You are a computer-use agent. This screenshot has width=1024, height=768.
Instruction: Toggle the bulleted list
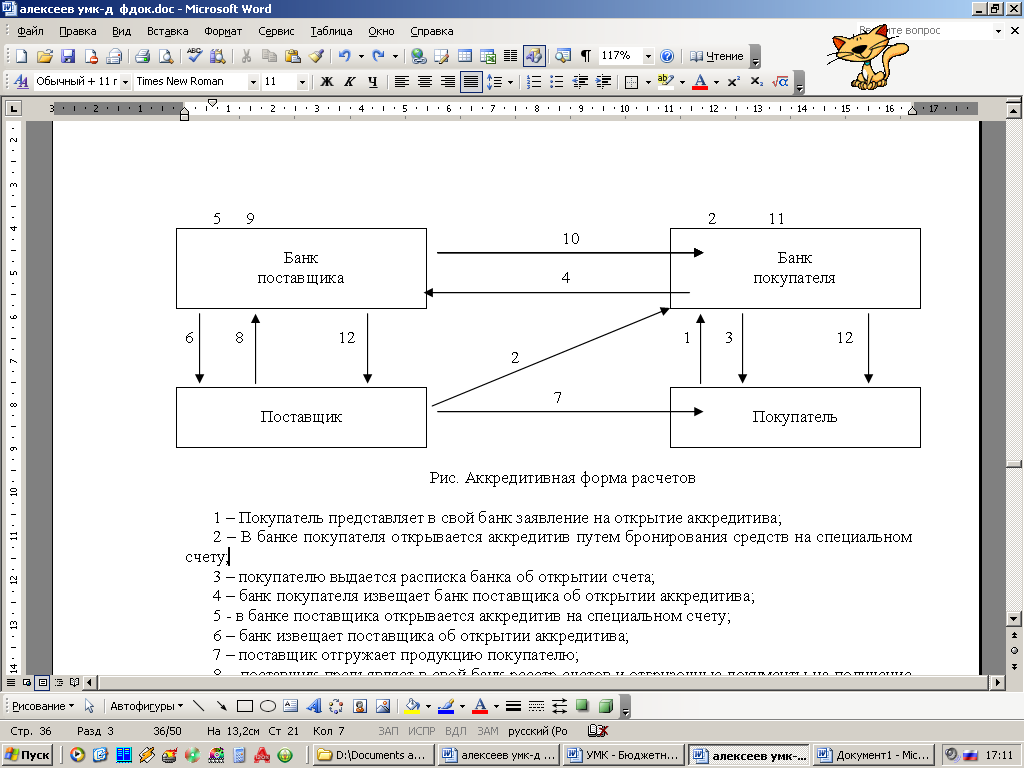[x=556, y=82]
